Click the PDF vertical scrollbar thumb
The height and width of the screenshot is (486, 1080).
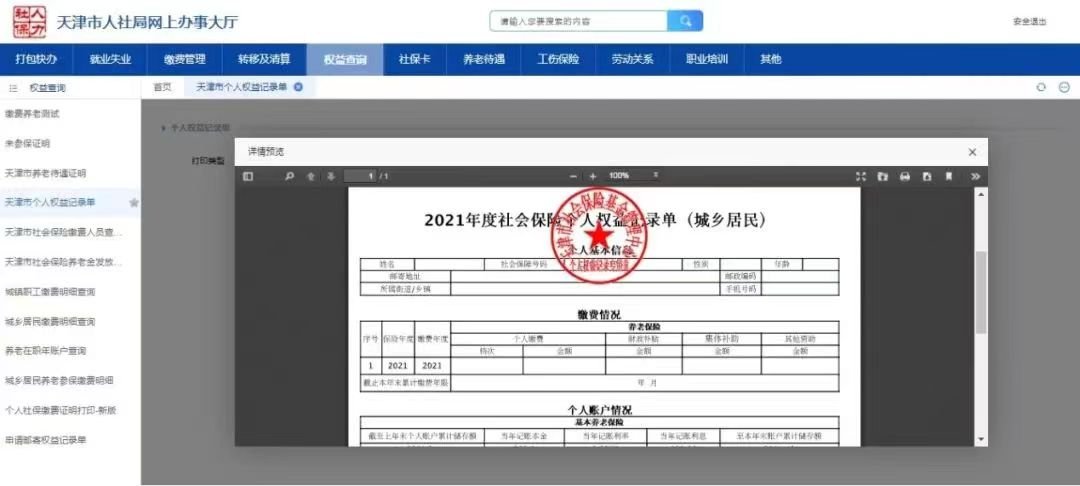(x=981, y=292)
